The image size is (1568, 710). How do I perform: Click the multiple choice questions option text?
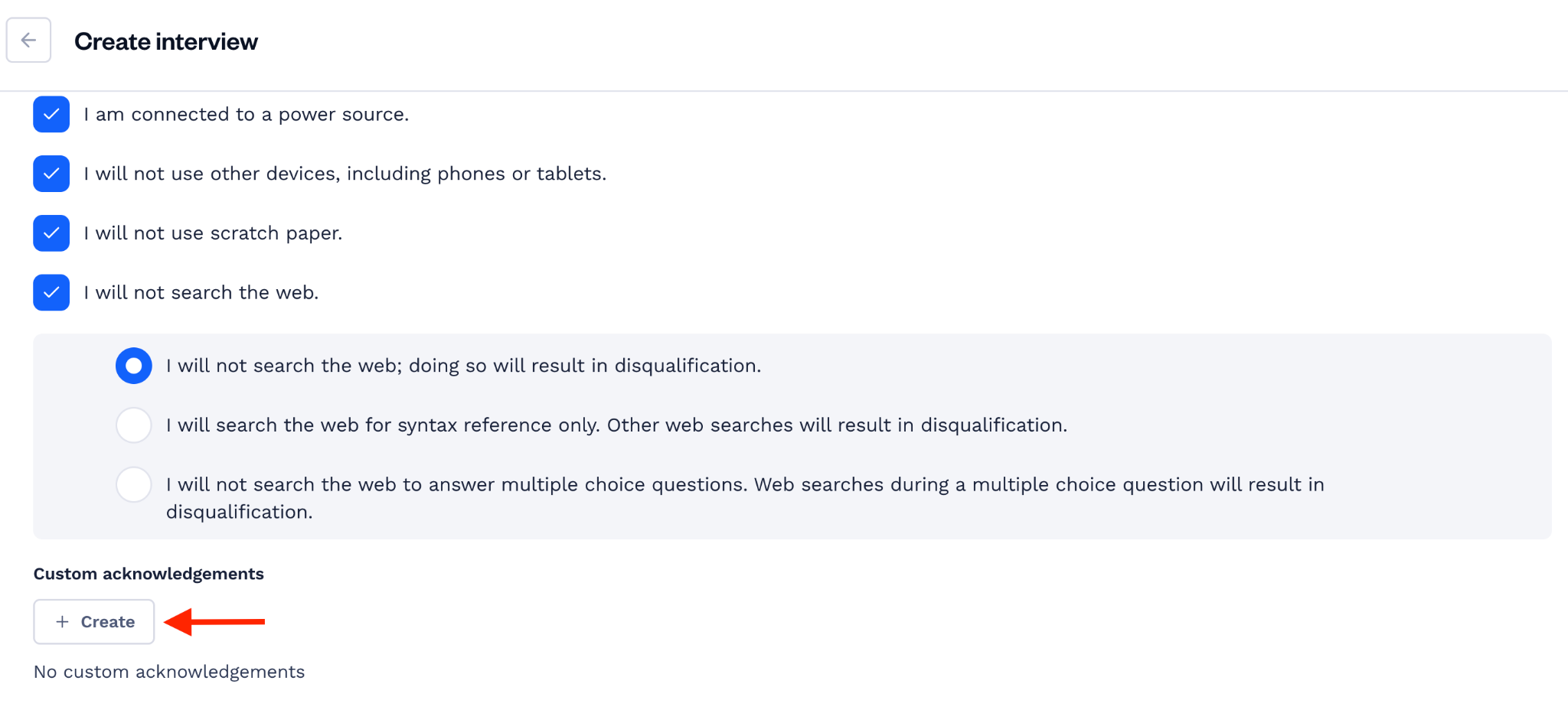745,498
